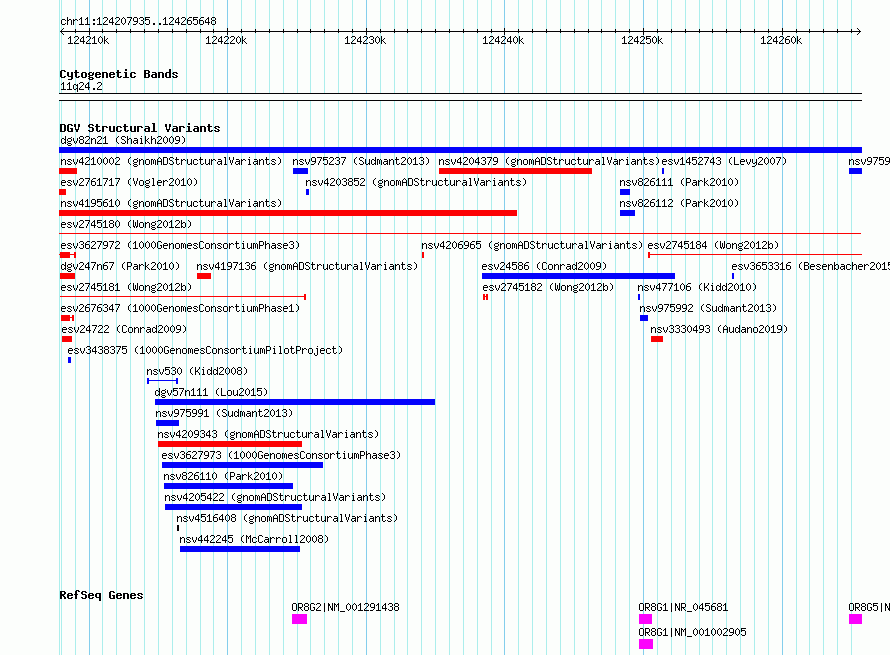Click the magenta OR8G5 gene block

855,619
